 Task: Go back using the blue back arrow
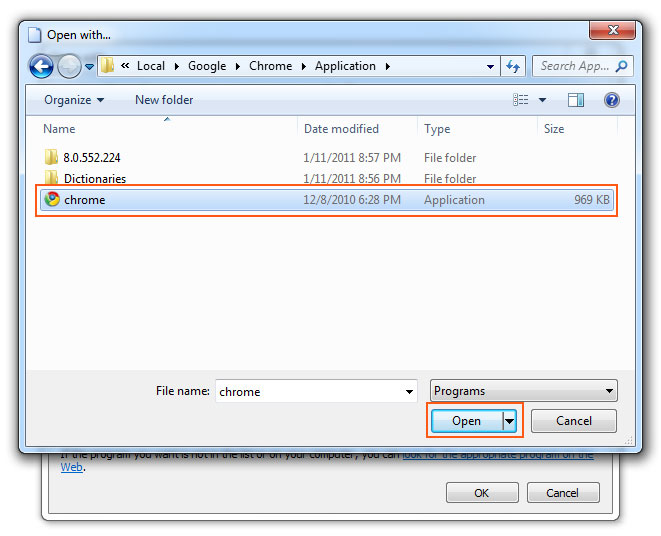pos(41,66)
